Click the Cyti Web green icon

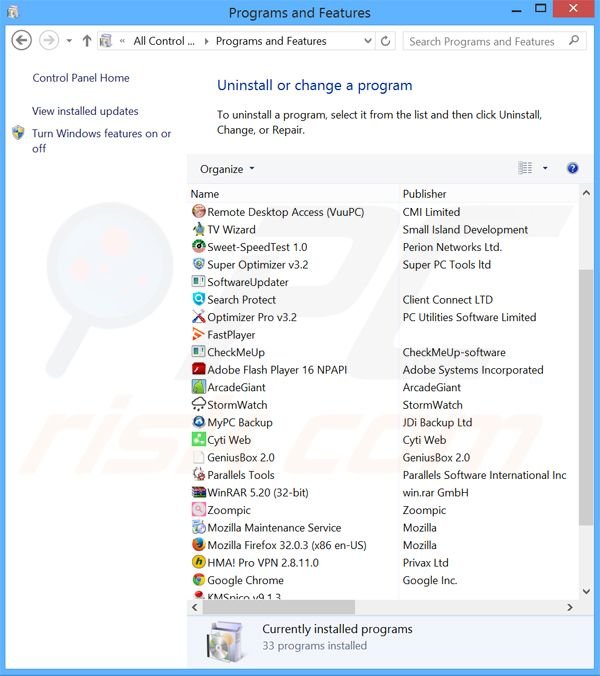199,439
